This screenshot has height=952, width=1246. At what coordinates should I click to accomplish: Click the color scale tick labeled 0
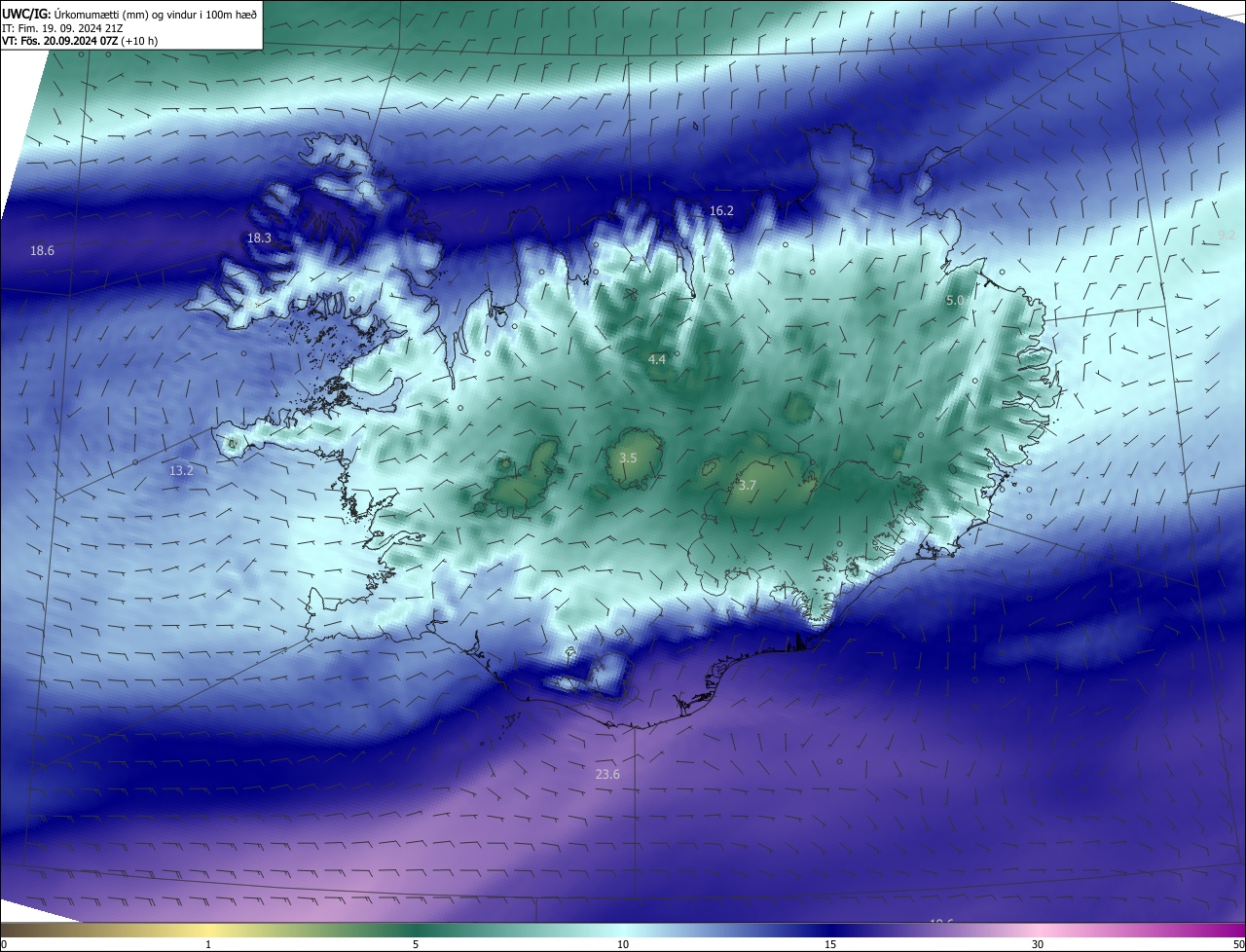4,944
